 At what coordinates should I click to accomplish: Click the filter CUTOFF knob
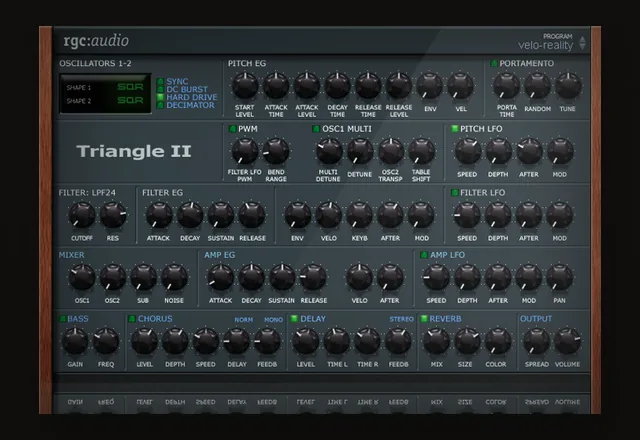pyautogui.click(x=82, y=215)
